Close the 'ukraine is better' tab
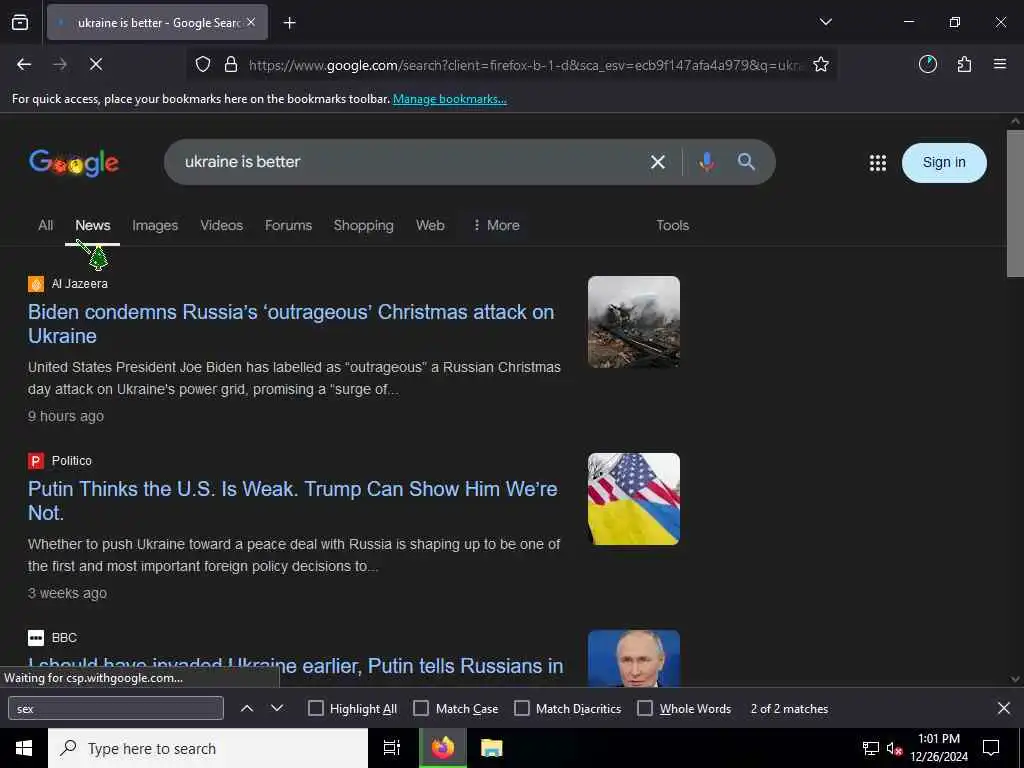The height and width of the screenshot is (768, 1024). 251,22
